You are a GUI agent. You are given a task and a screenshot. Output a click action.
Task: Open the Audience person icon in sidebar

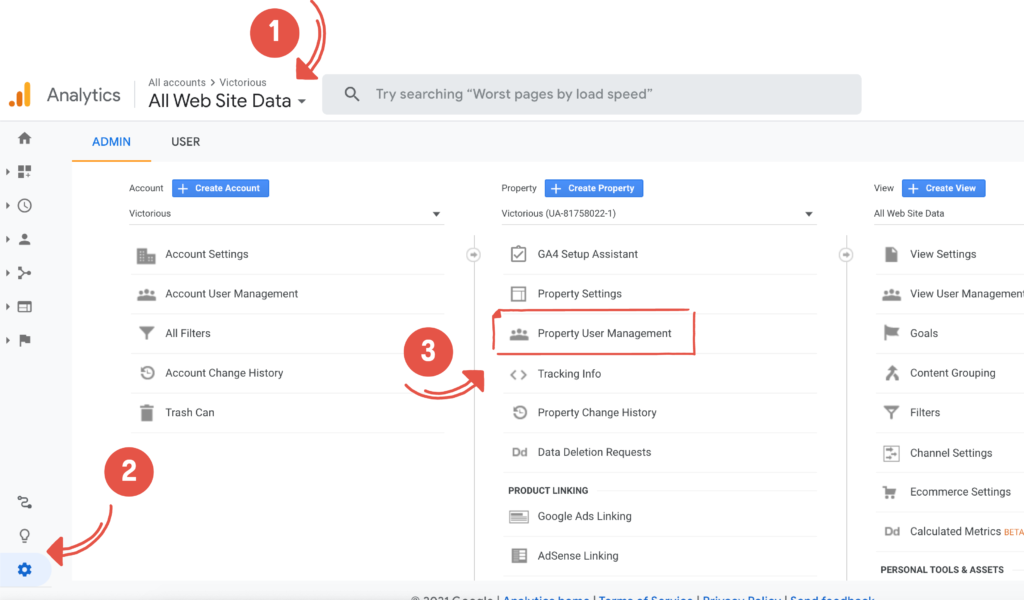(x=25, y=239)
